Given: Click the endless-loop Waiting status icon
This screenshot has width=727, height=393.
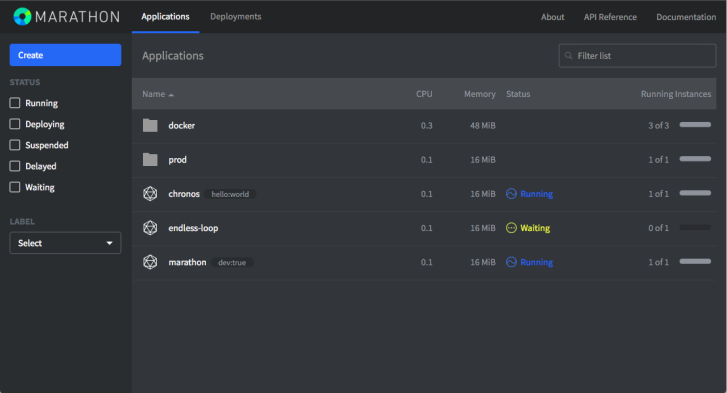Looking at the screenshot, I should point(511,228).
